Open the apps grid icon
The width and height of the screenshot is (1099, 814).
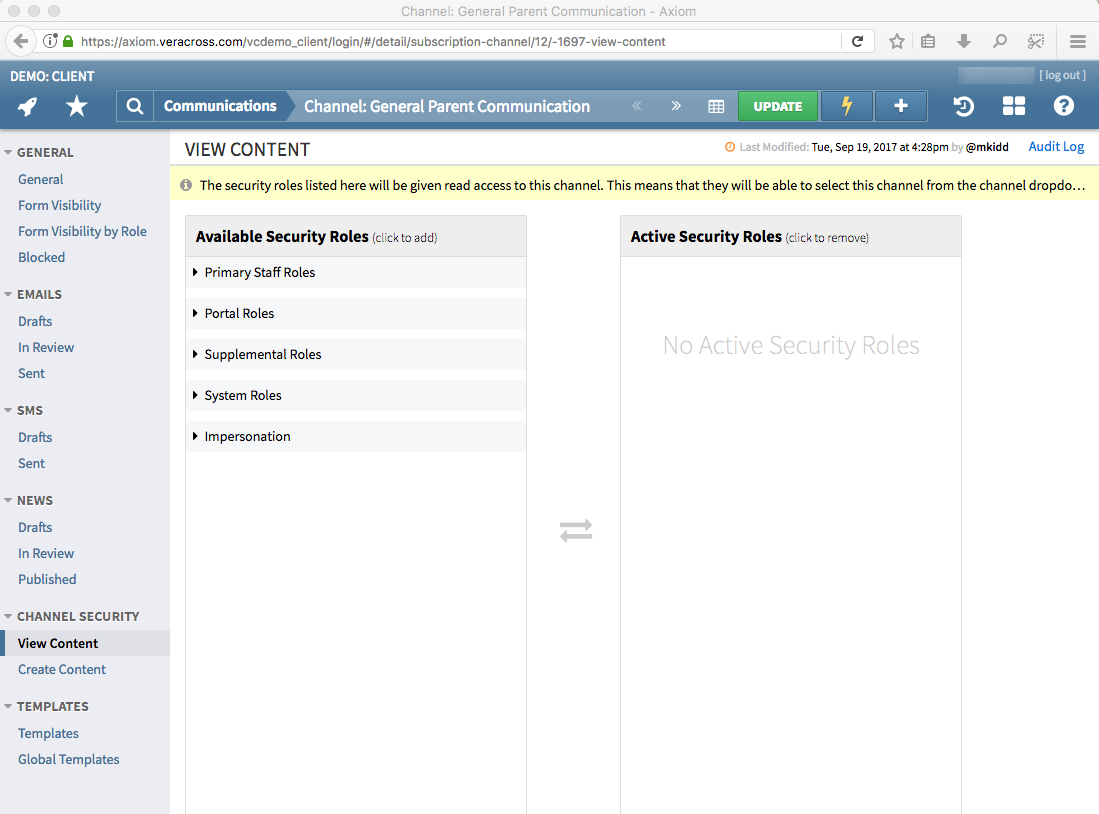click(1013, 105)
